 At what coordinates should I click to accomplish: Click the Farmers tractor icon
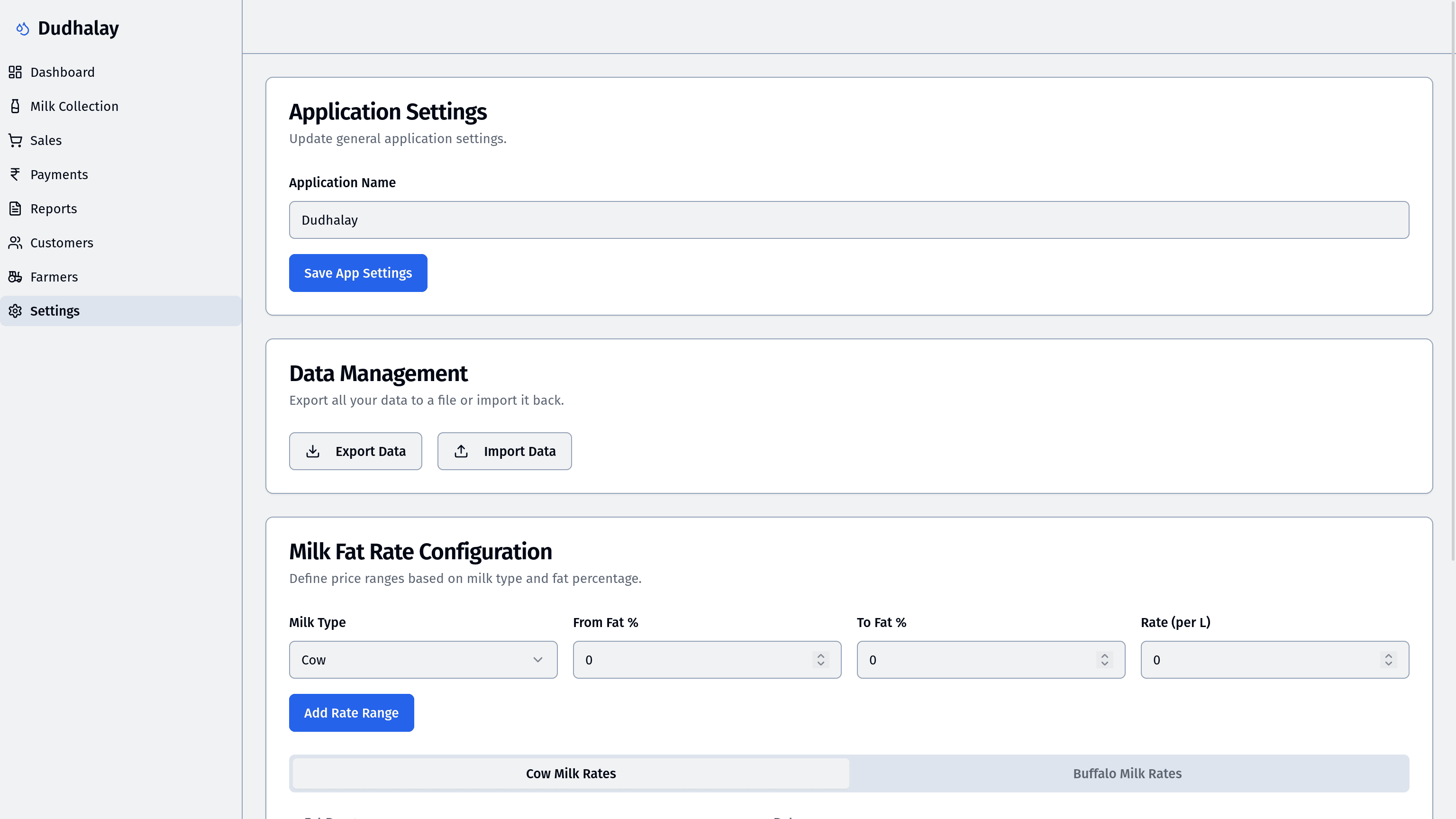15,277
